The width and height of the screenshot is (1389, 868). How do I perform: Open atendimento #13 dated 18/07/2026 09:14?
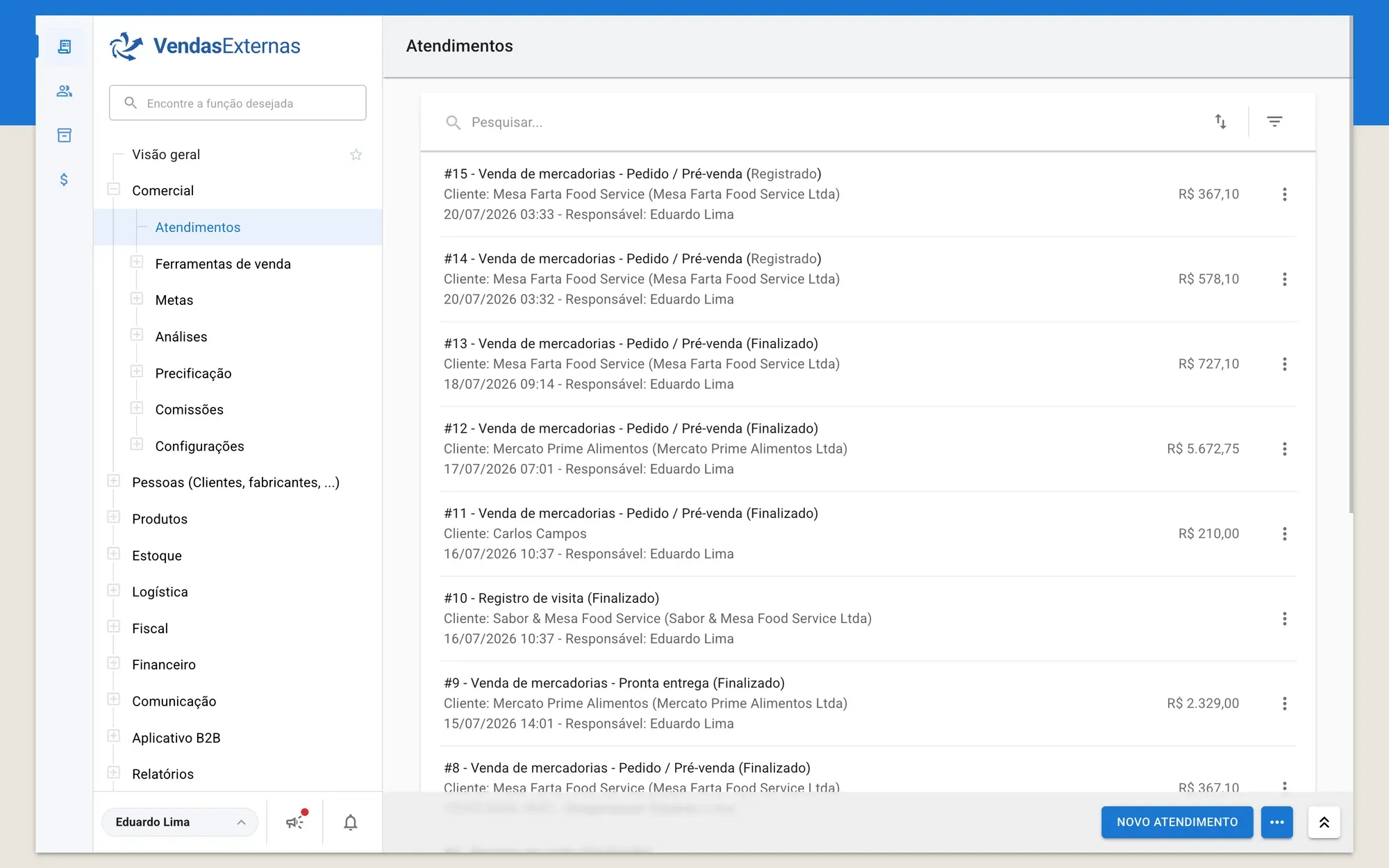pyautogui.click(x=867, y=364)
